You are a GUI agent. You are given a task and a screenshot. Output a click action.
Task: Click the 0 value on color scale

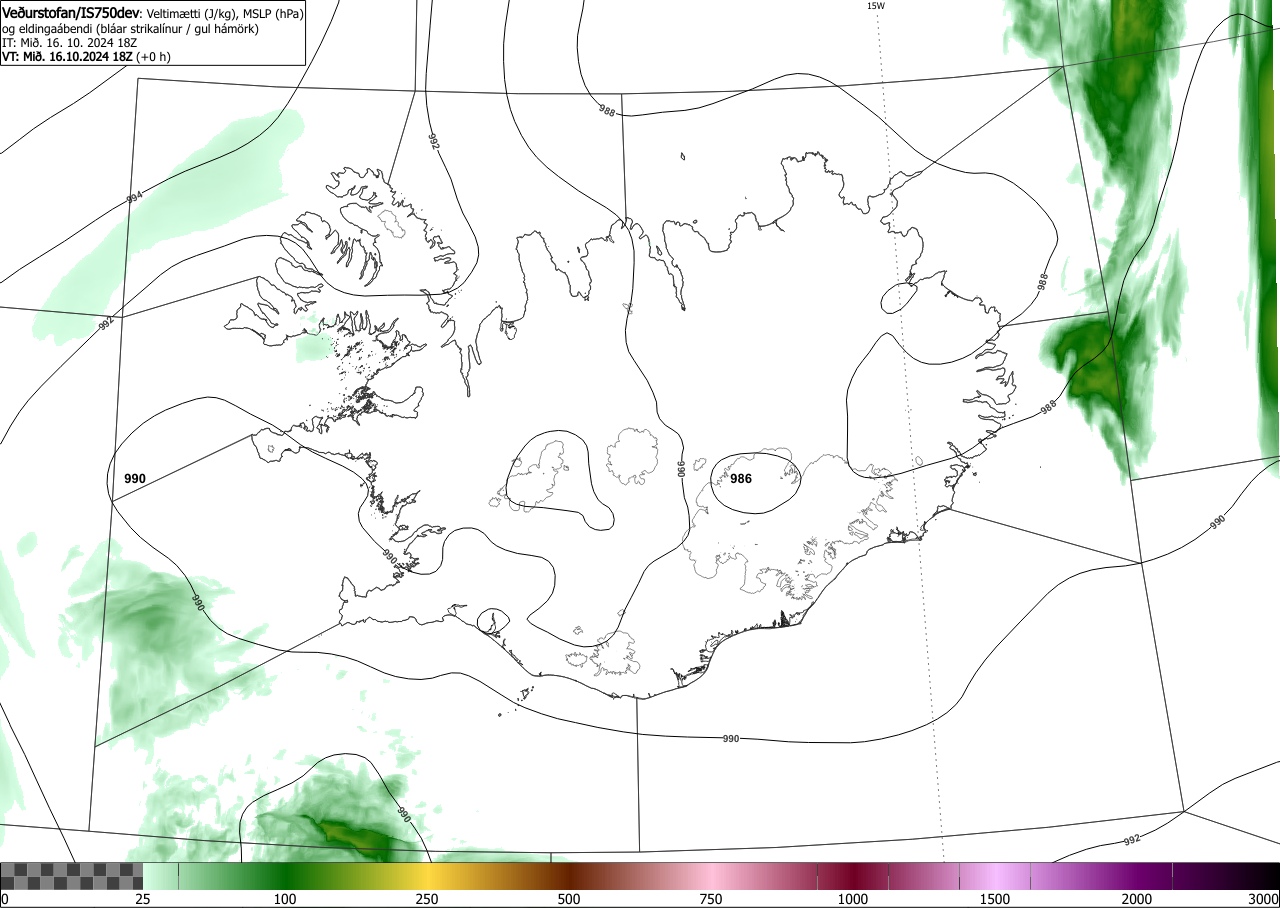(x=5, y=899)
